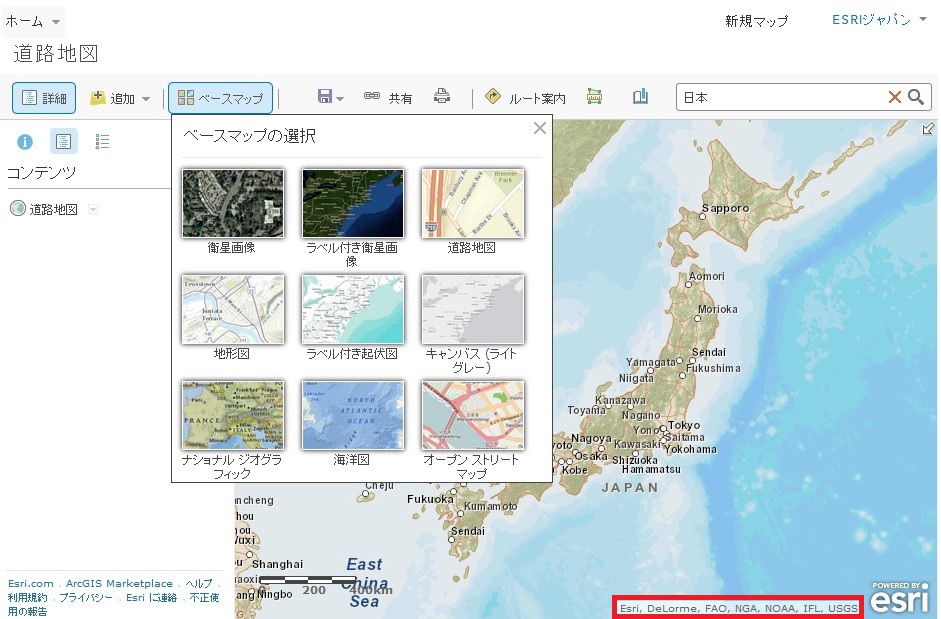Open the Esri.com footer link
Image resolution: width=941 pixels, height=619 pixels.
click(31, 584)
